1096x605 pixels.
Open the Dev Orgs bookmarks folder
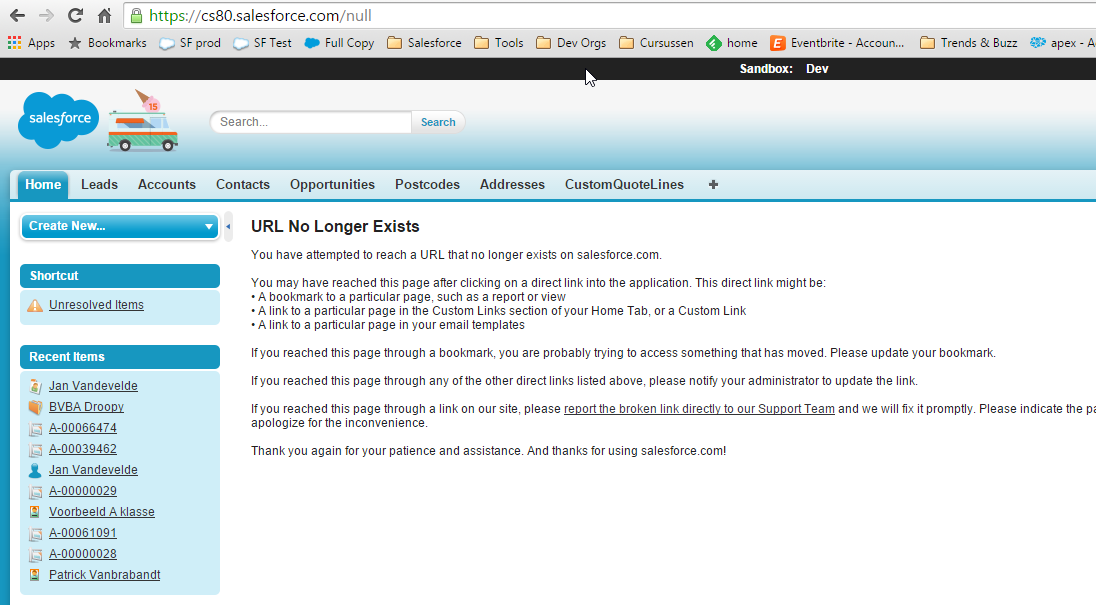click(571, 43)
